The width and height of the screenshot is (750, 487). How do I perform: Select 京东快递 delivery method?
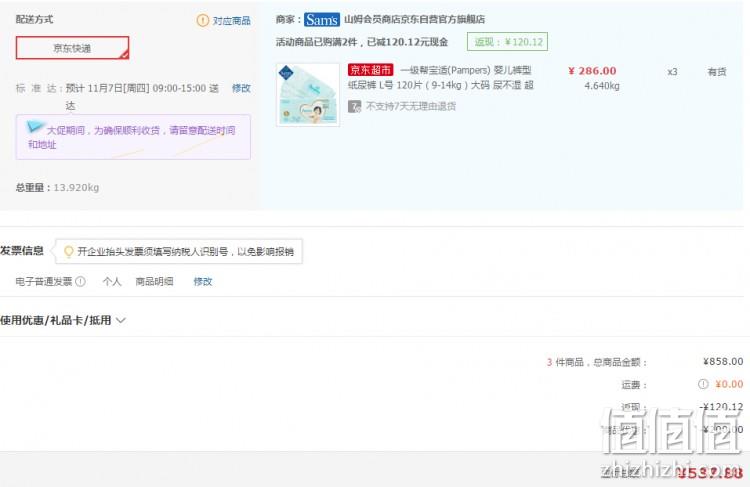click(72, 48)
